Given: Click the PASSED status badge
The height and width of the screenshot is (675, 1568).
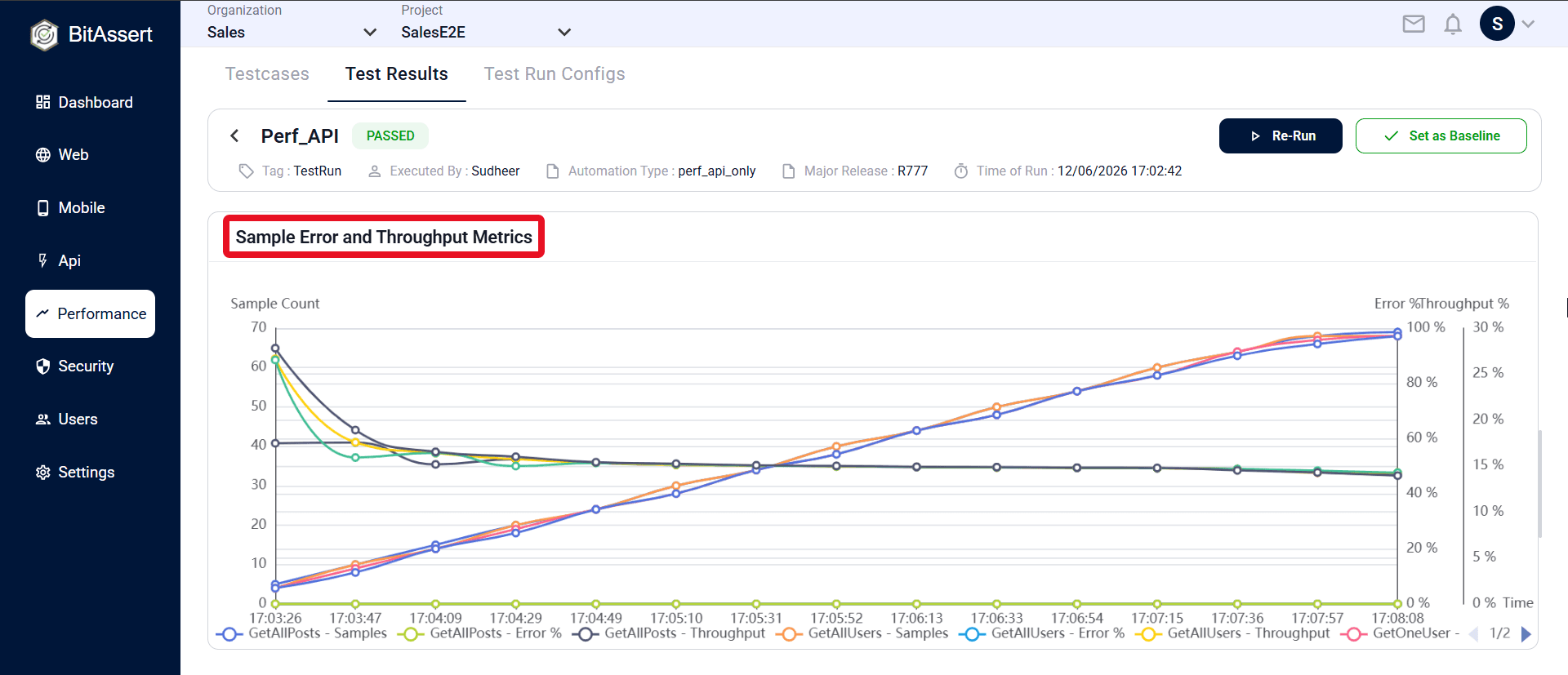Looking at the screenshot, I should point(390,135).
